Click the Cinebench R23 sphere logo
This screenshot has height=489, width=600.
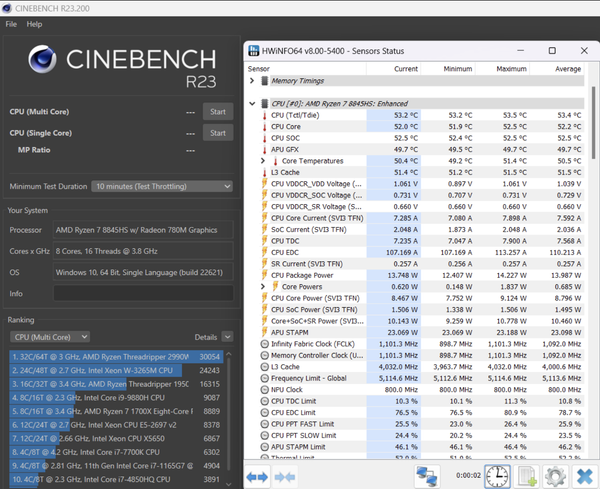42,59
